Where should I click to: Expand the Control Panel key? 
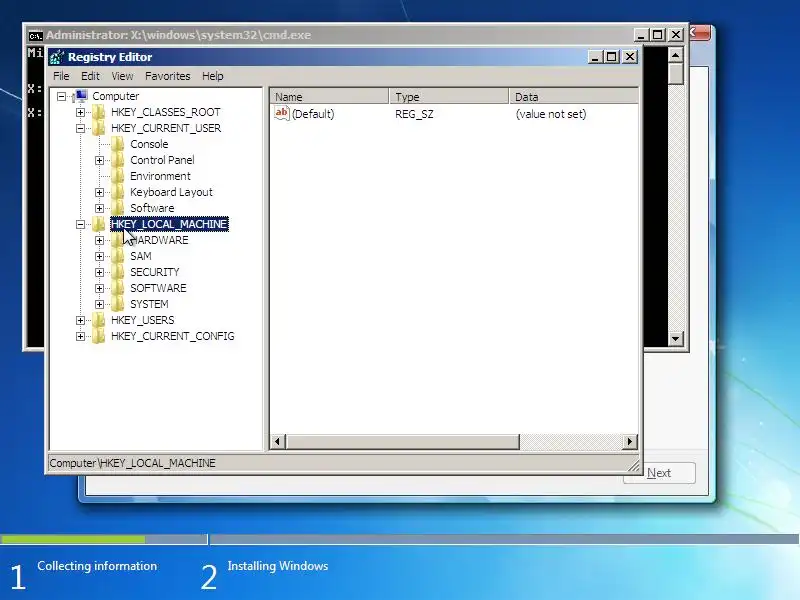pyautogui.click(x=99, y=160)
